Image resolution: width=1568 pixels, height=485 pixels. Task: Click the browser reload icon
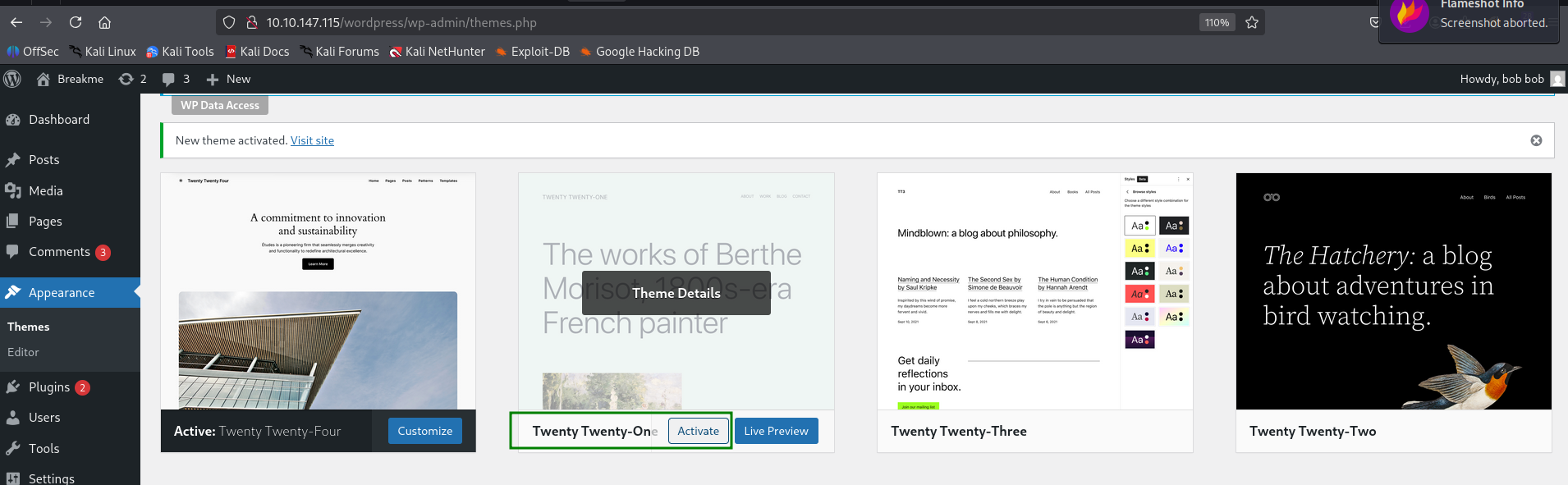pos(76,22)
